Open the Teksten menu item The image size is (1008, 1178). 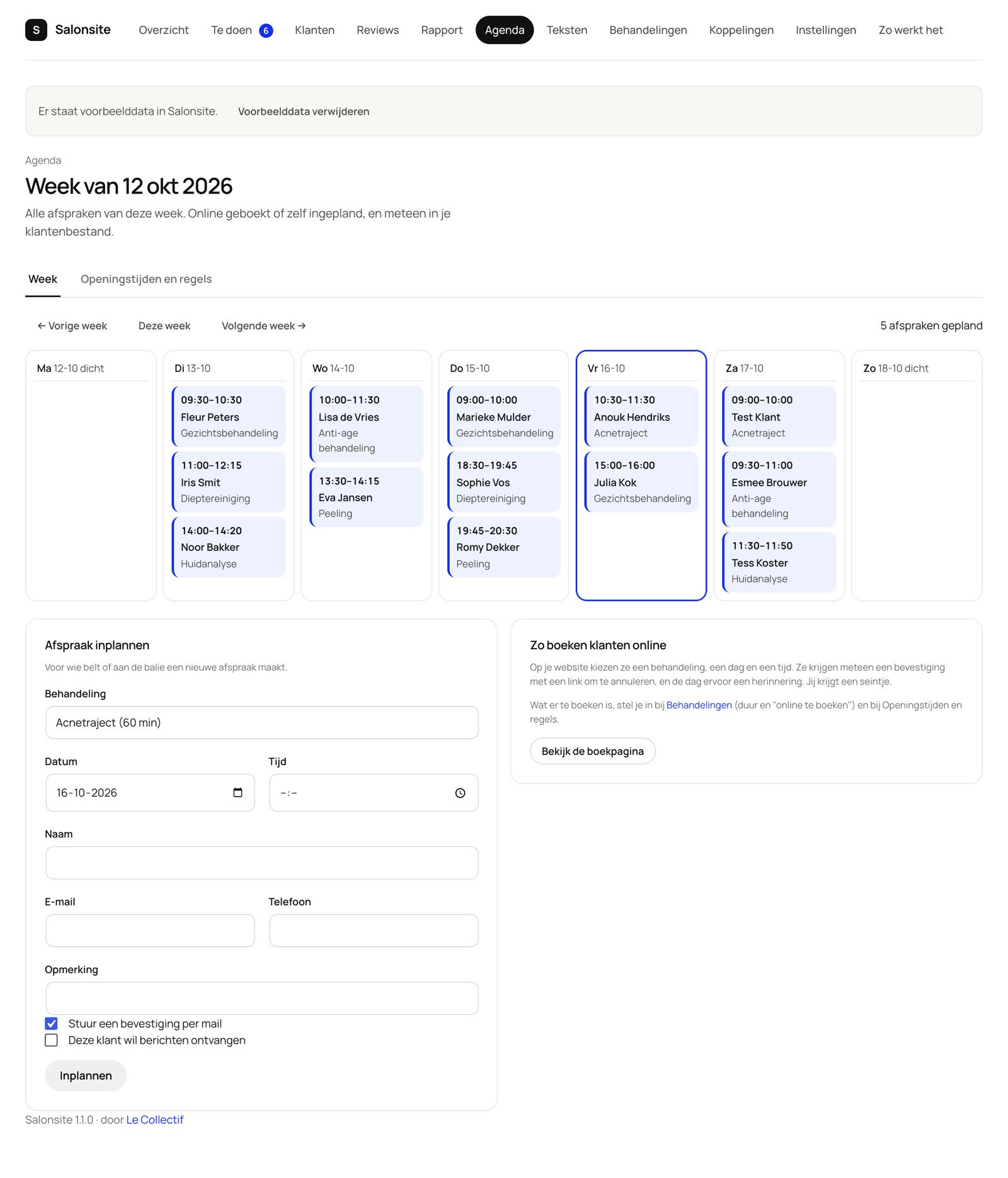pos(567,30)
